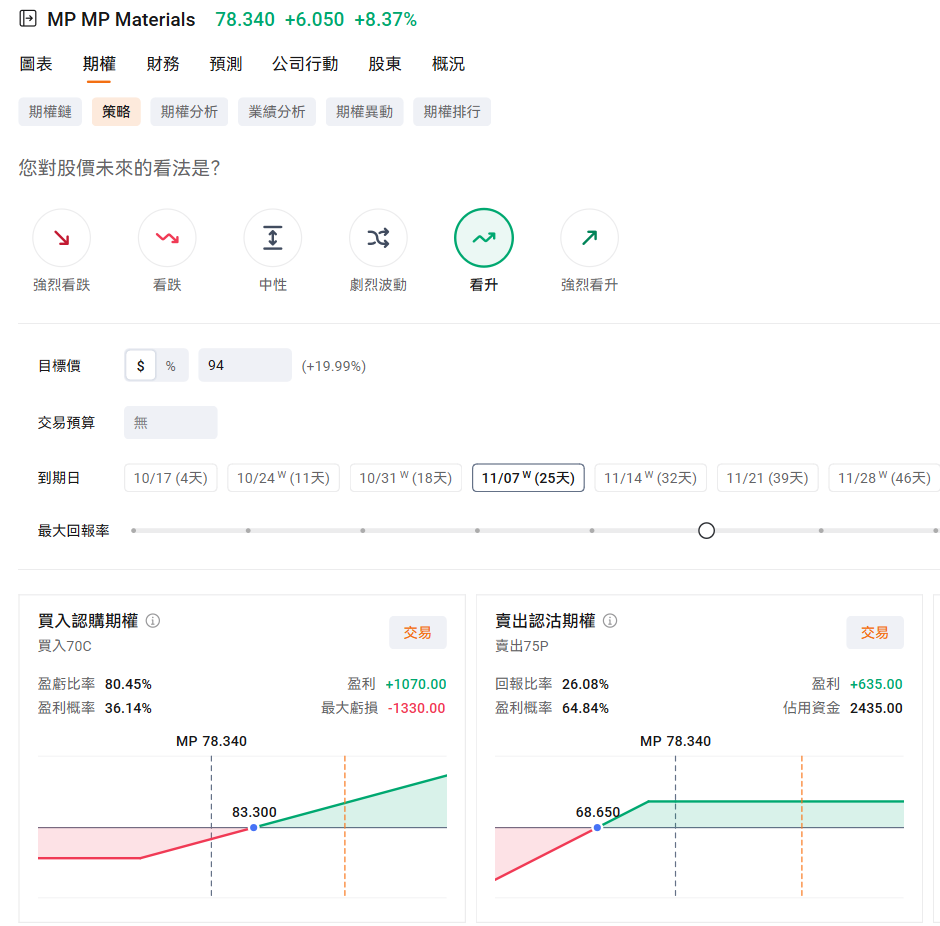Open the 期權鏈 sub-tab
Viewport: 940px width, 926px height.
[50, 112]
